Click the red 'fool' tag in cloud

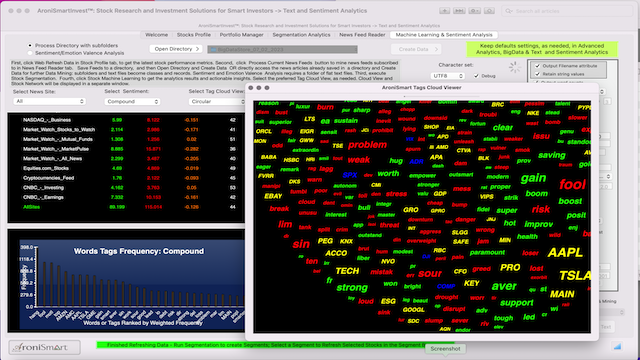[x=572, y=184]
